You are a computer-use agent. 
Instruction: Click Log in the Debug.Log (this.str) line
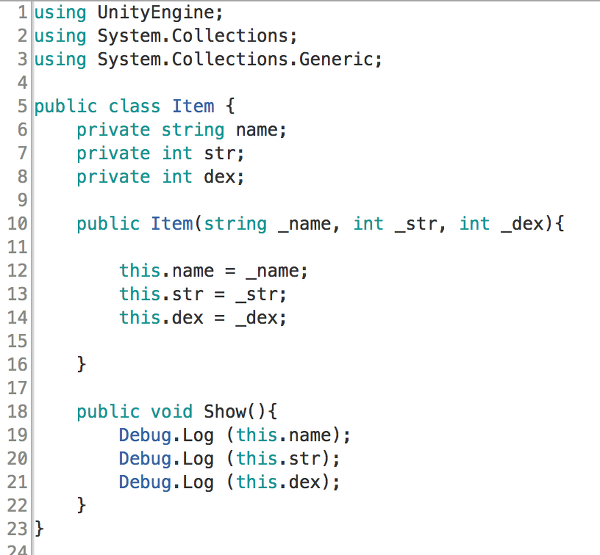198,460
